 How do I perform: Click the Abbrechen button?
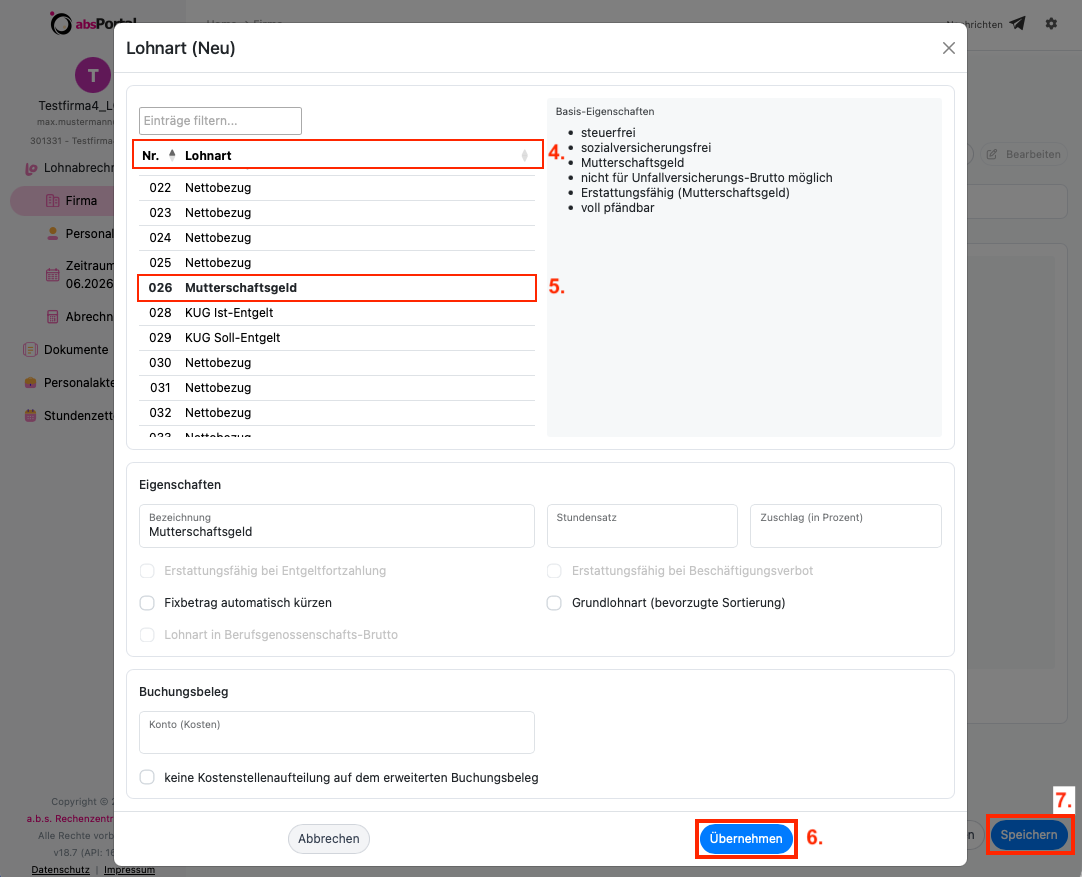click(x=328, y=838)
